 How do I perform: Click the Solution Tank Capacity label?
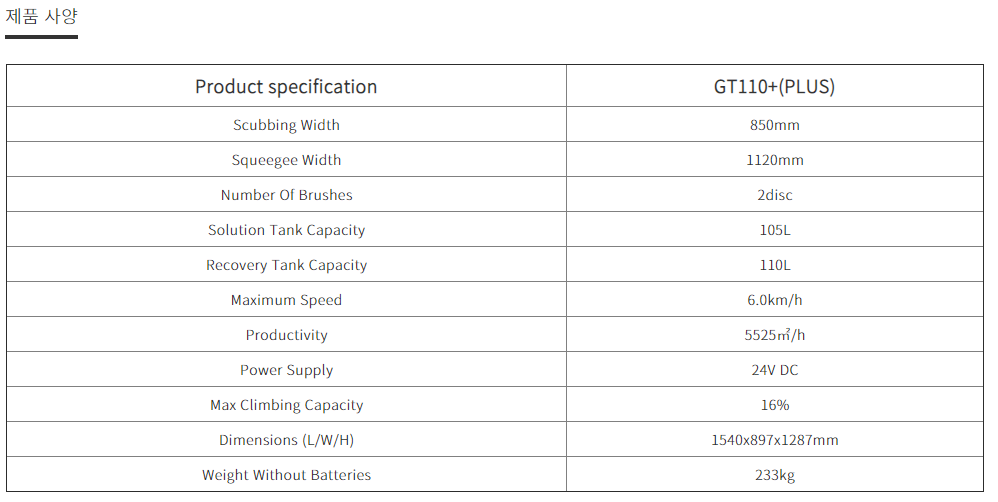(x=286, y=230)
